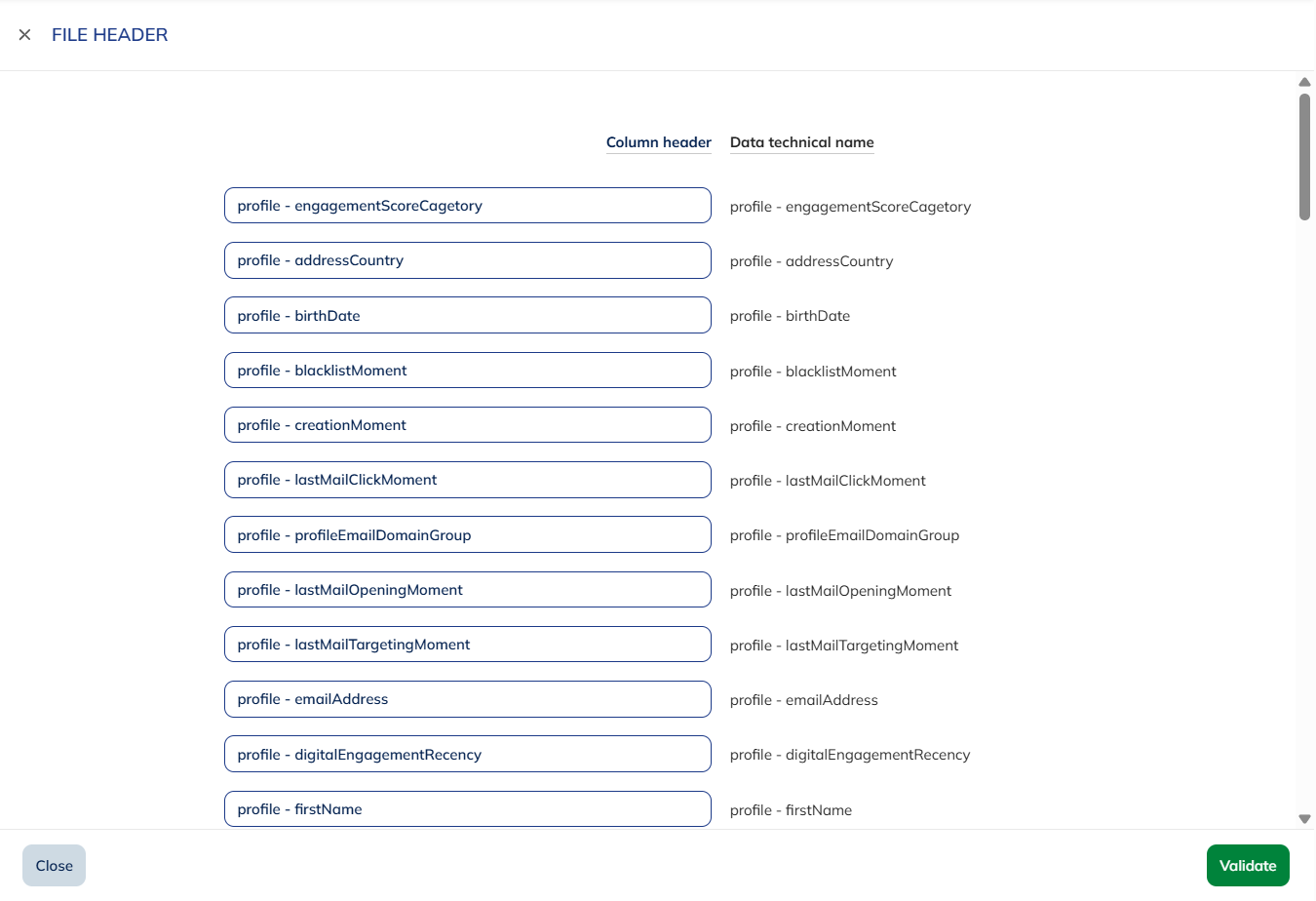Select the Column header label
Viewport: 1316px width, 901px height.
659,142
